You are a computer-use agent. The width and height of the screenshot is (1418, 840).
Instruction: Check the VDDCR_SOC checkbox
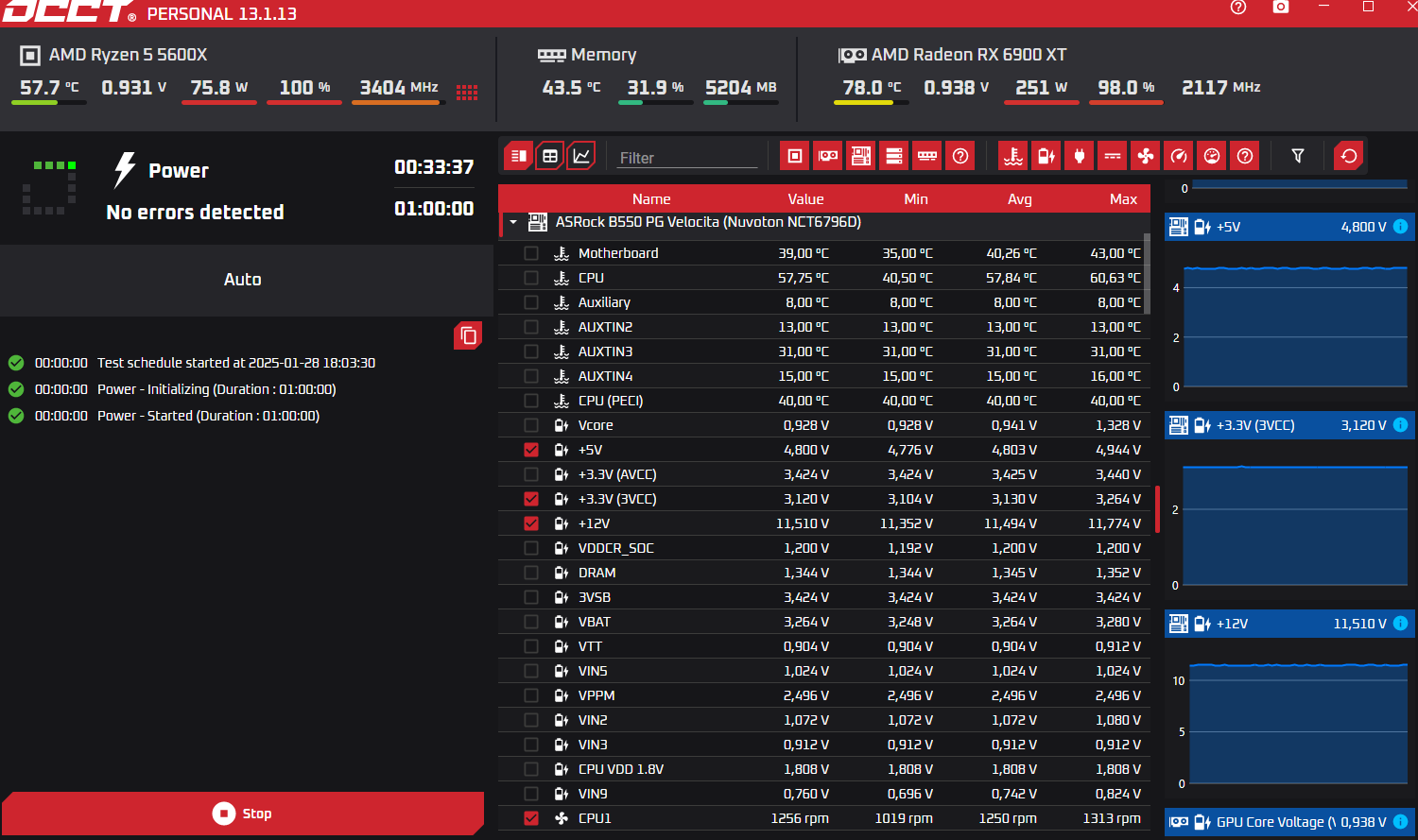[531, 548]
